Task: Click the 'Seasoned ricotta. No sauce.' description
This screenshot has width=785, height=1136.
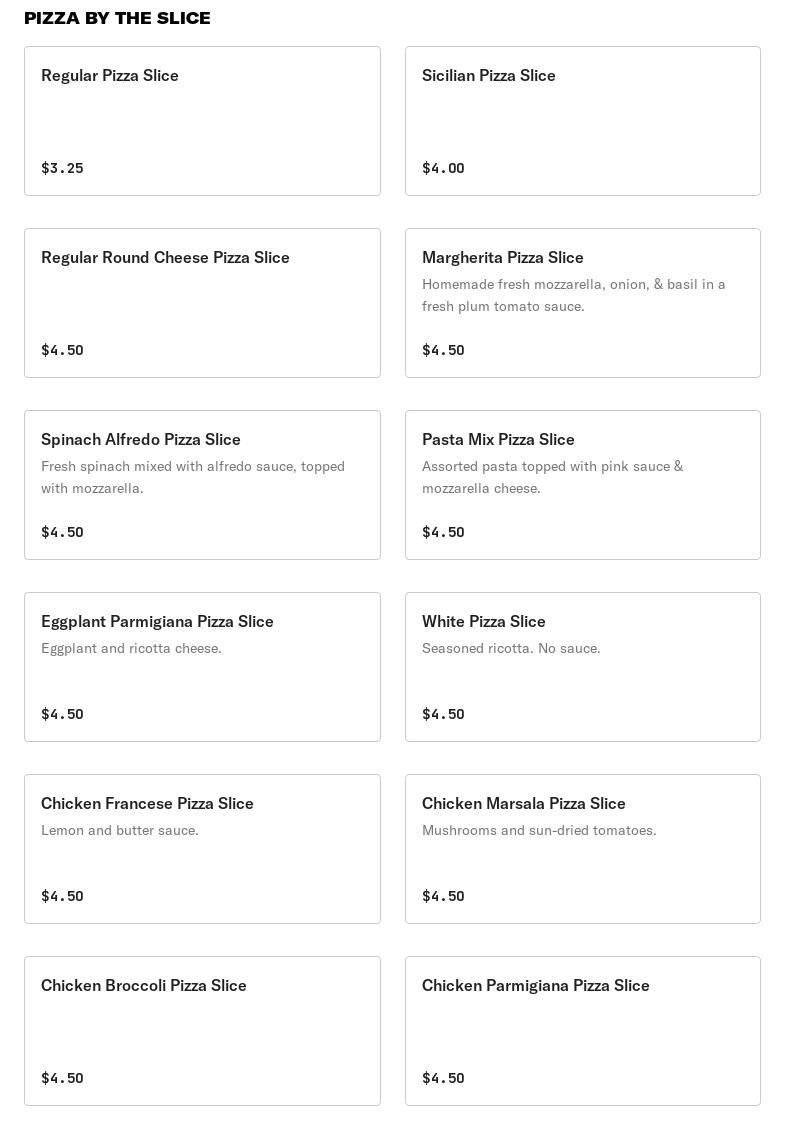Action: click(x=511, y=648)
